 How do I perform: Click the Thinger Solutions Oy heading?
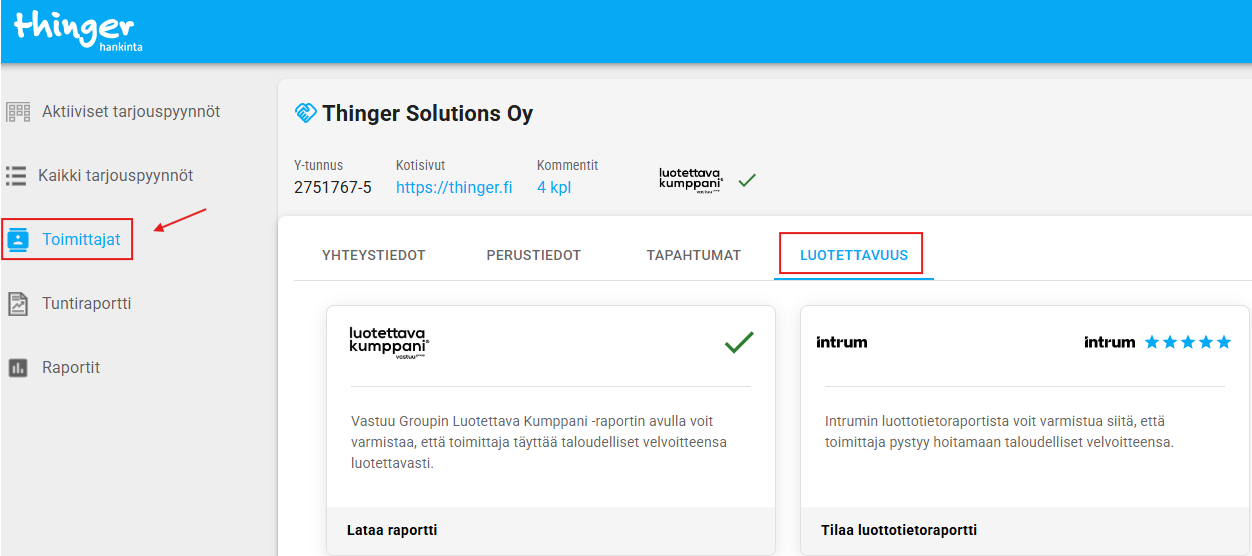point(428,113)
